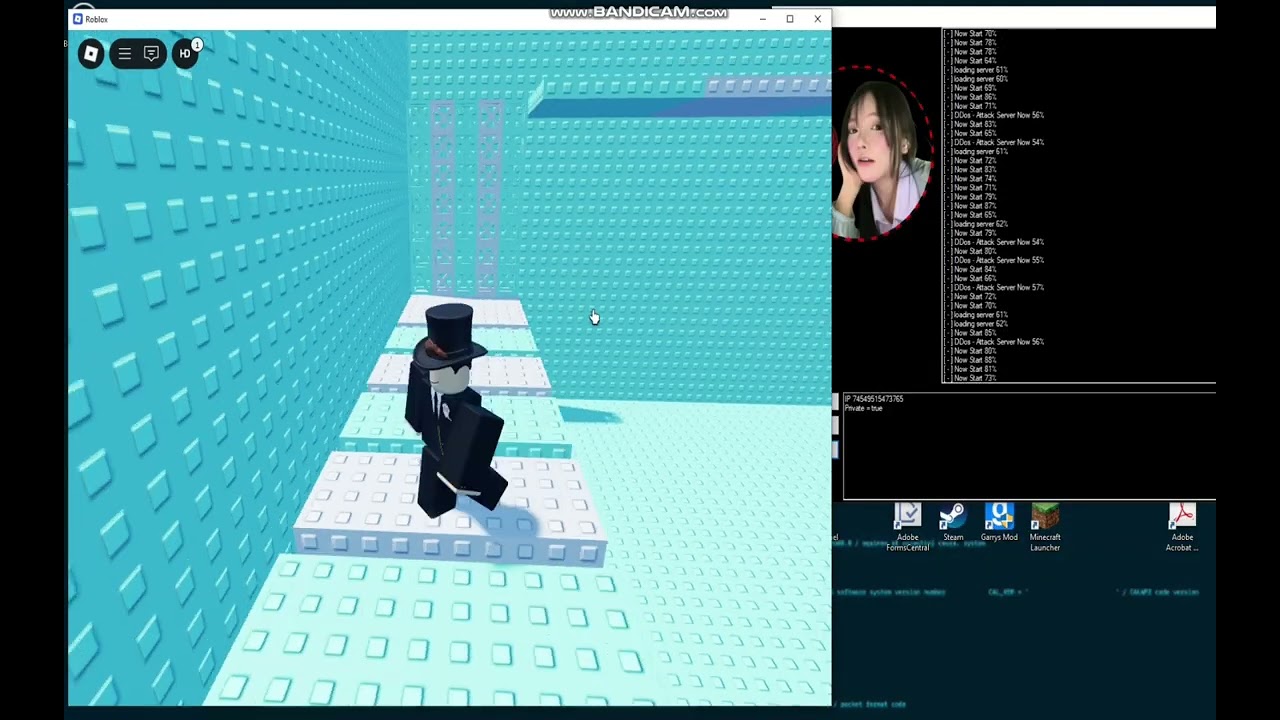Image resolution: width=1280 pixels, height=720 pixels.
Task: Select the "Now Start 87%" console line
Action: click(x=971, y=206)
